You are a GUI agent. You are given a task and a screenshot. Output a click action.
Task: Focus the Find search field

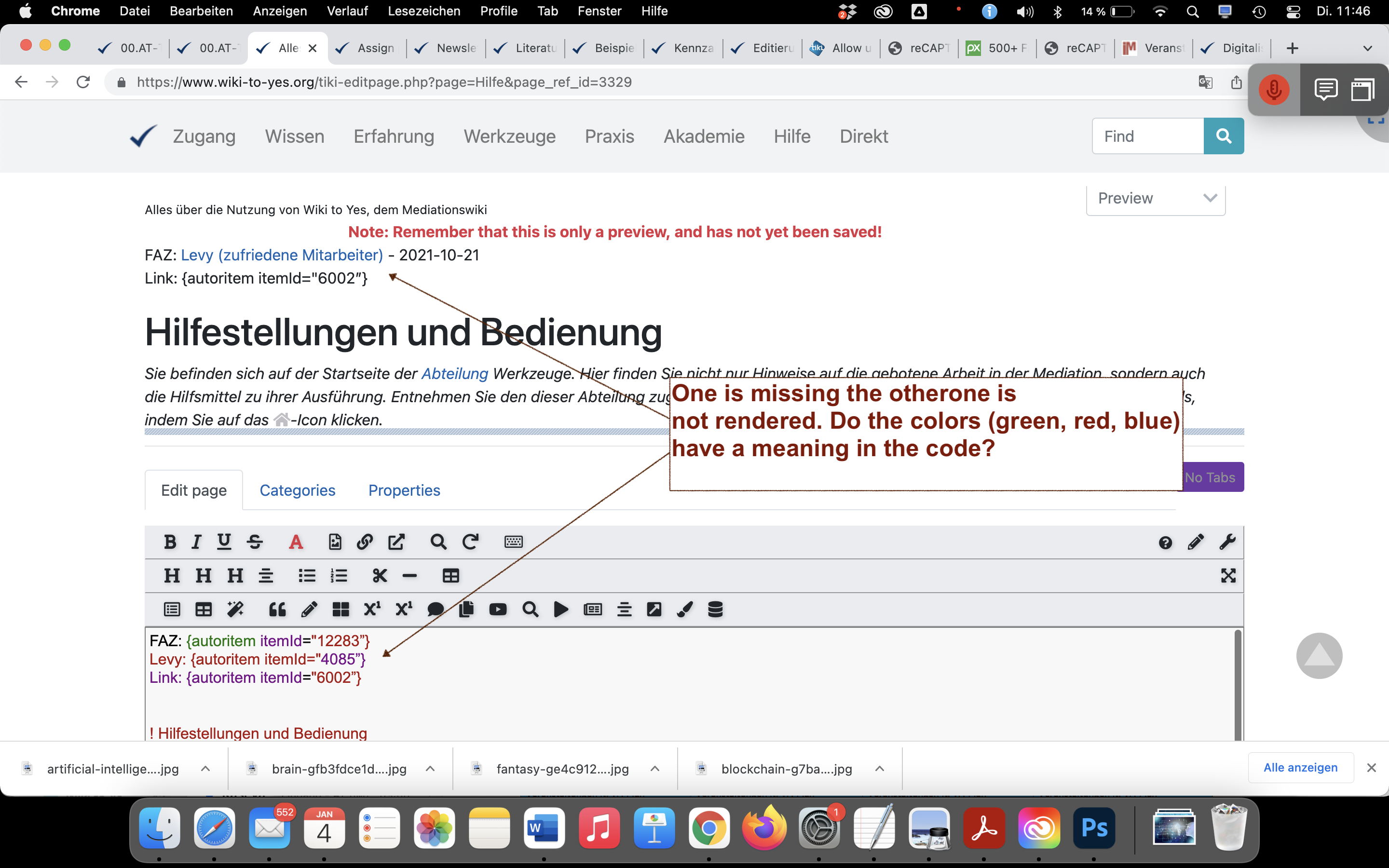pyautogui.click(x=1147, y=136)
